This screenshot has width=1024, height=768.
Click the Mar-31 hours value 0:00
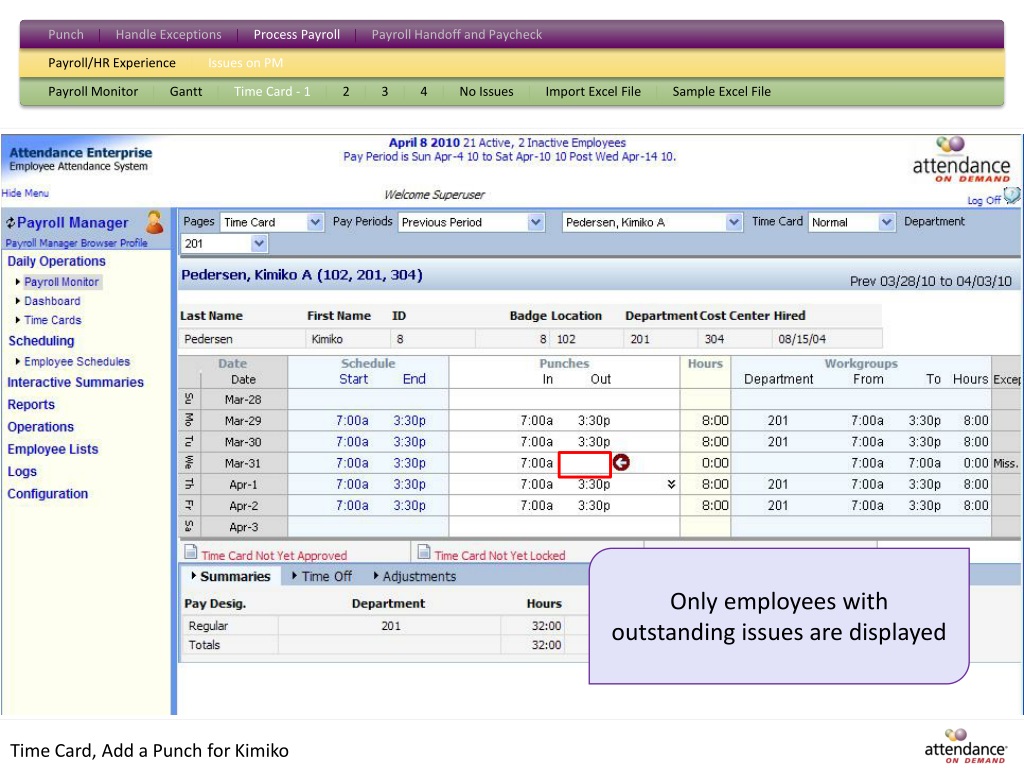click(x=715, y=463)
